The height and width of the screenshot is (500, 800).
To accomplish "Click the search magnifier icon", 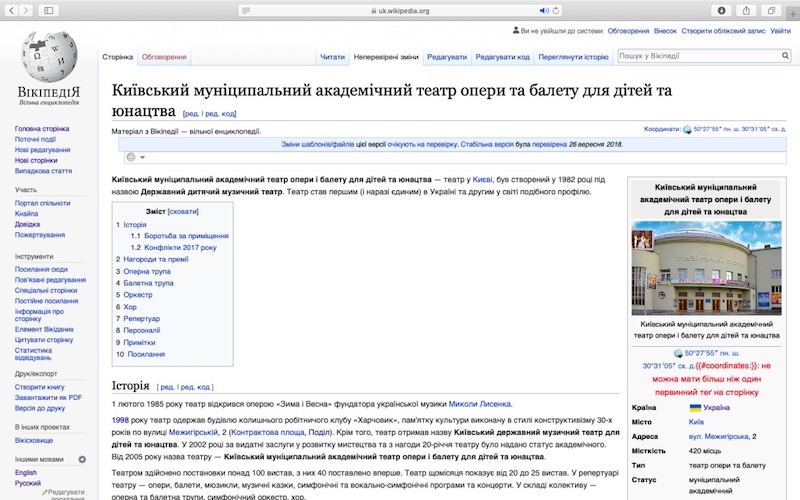I will pyautogui.click(x=785, y=56).
